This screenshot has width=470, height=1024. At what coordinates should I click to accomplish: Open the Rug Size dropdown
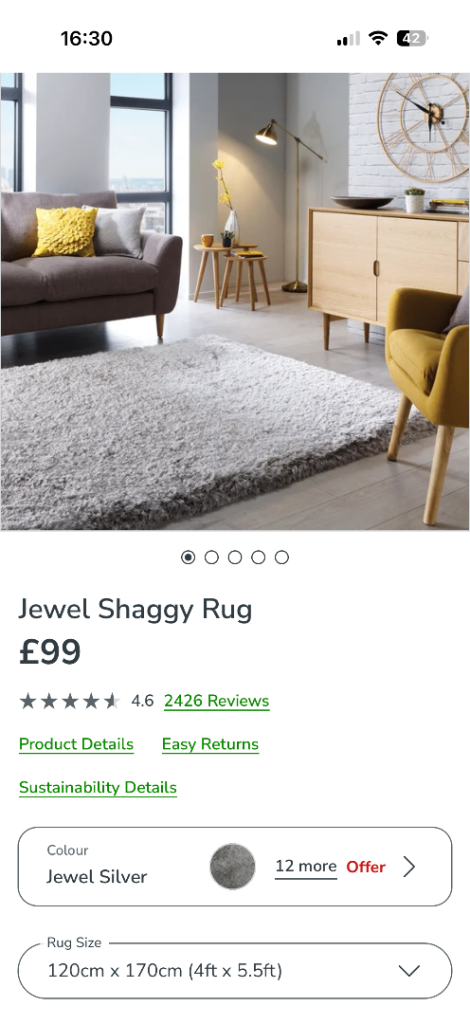click(x=235, y=970)
